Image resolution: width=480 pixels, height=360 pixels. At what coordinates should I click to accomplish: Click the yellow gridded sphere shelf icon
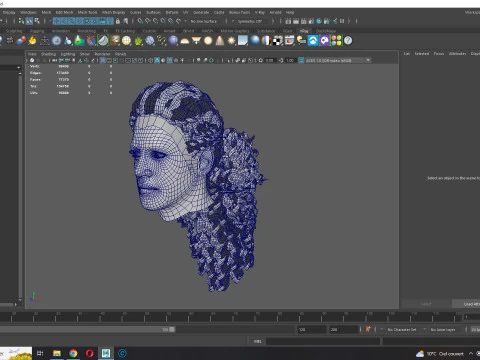[126, 41]
